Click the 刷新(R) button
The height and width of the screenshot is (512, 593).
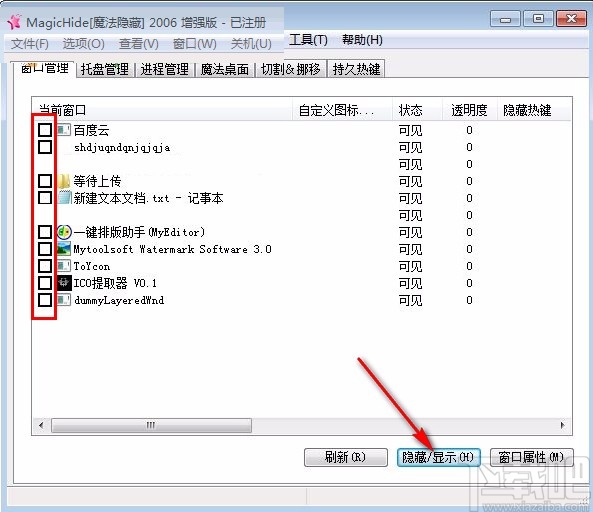346,458
